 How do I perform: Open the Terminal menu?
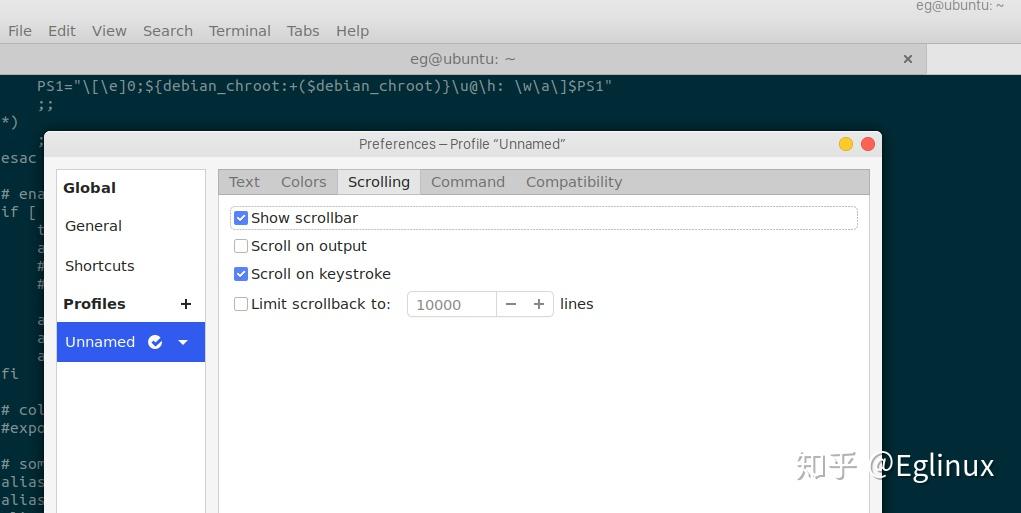click(240, 31)
